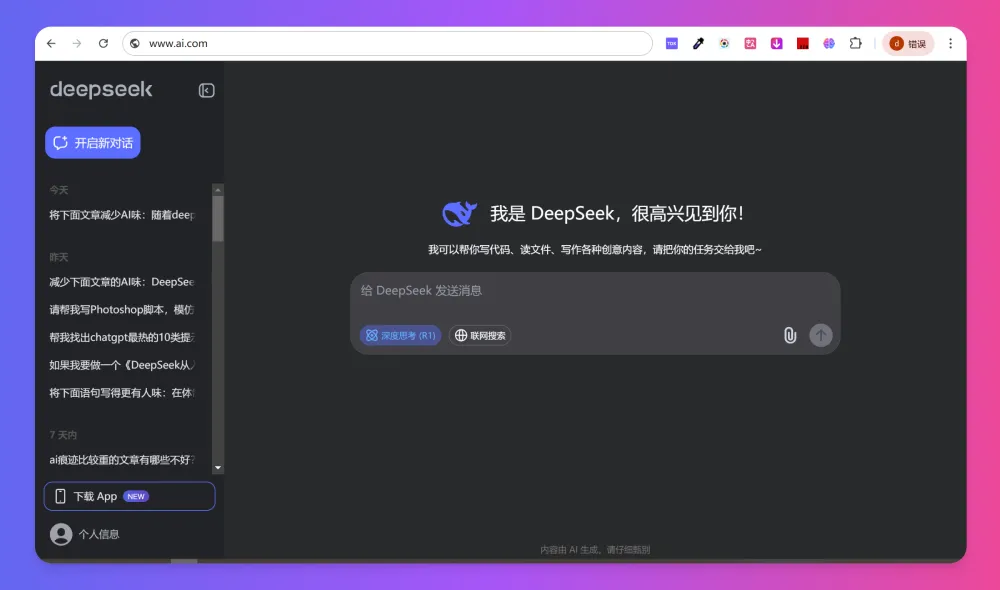Click the 下载 App link with NEW badge
Image resolution: width=1000 pixels, height=590 pixels.
[x=129, y=496]
